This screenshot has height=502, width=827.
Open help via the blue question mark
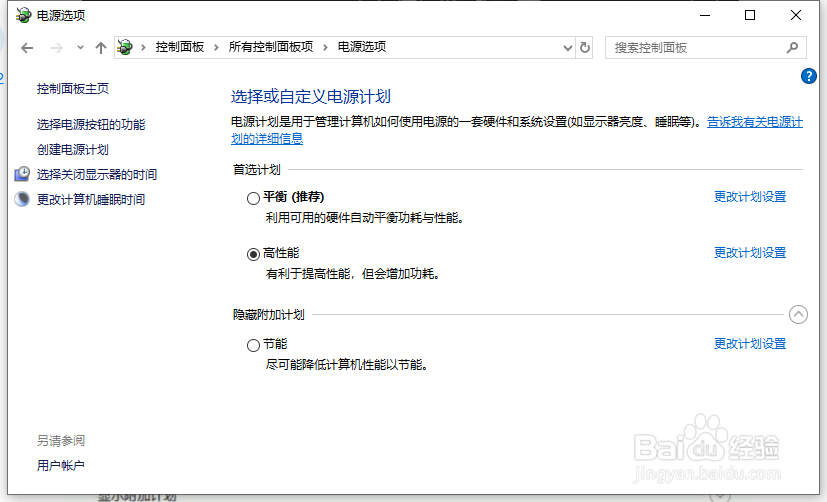809,76
